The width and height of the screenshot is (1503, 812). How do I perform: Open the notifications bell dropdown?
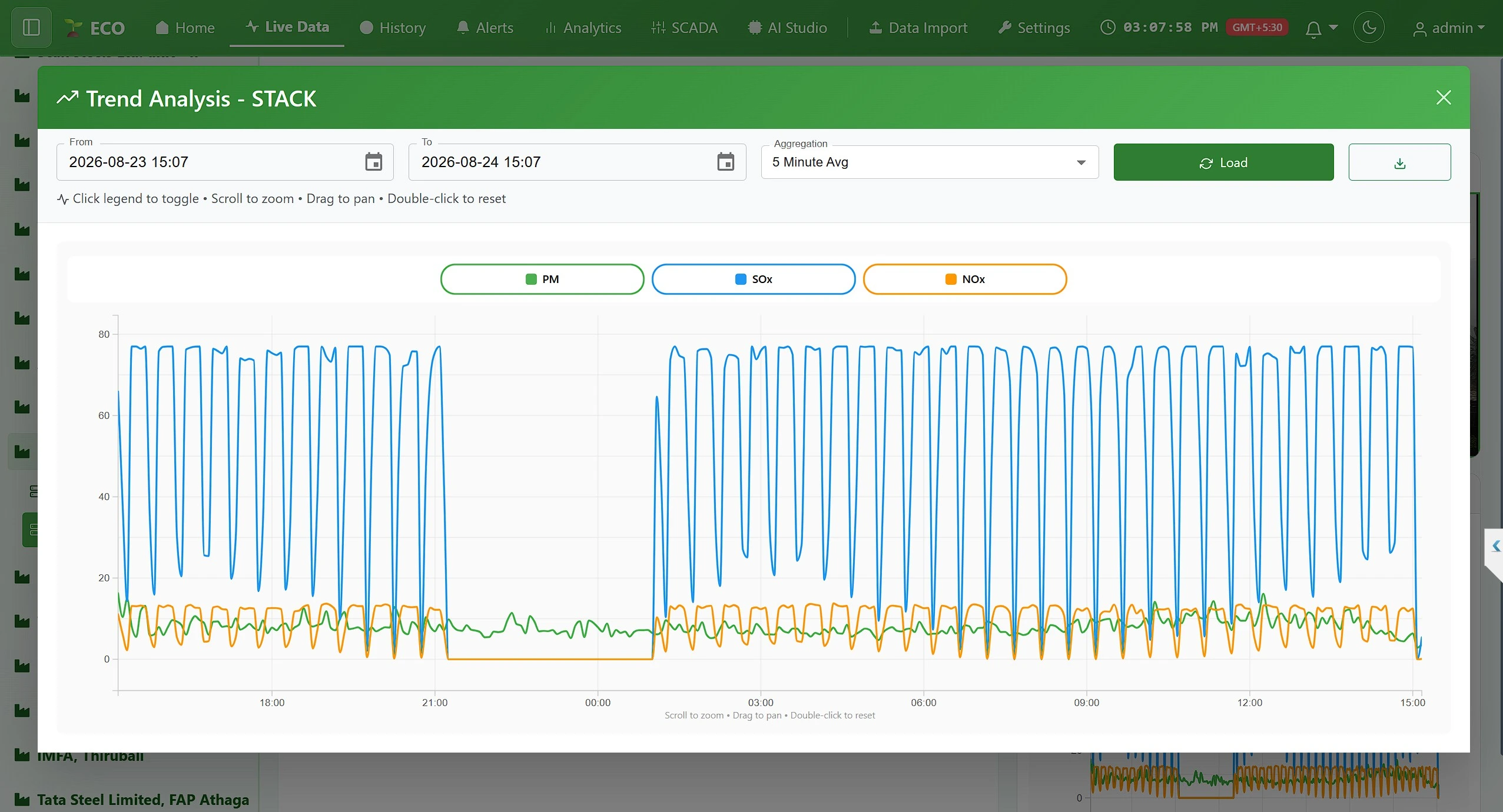coord(1321,28)
